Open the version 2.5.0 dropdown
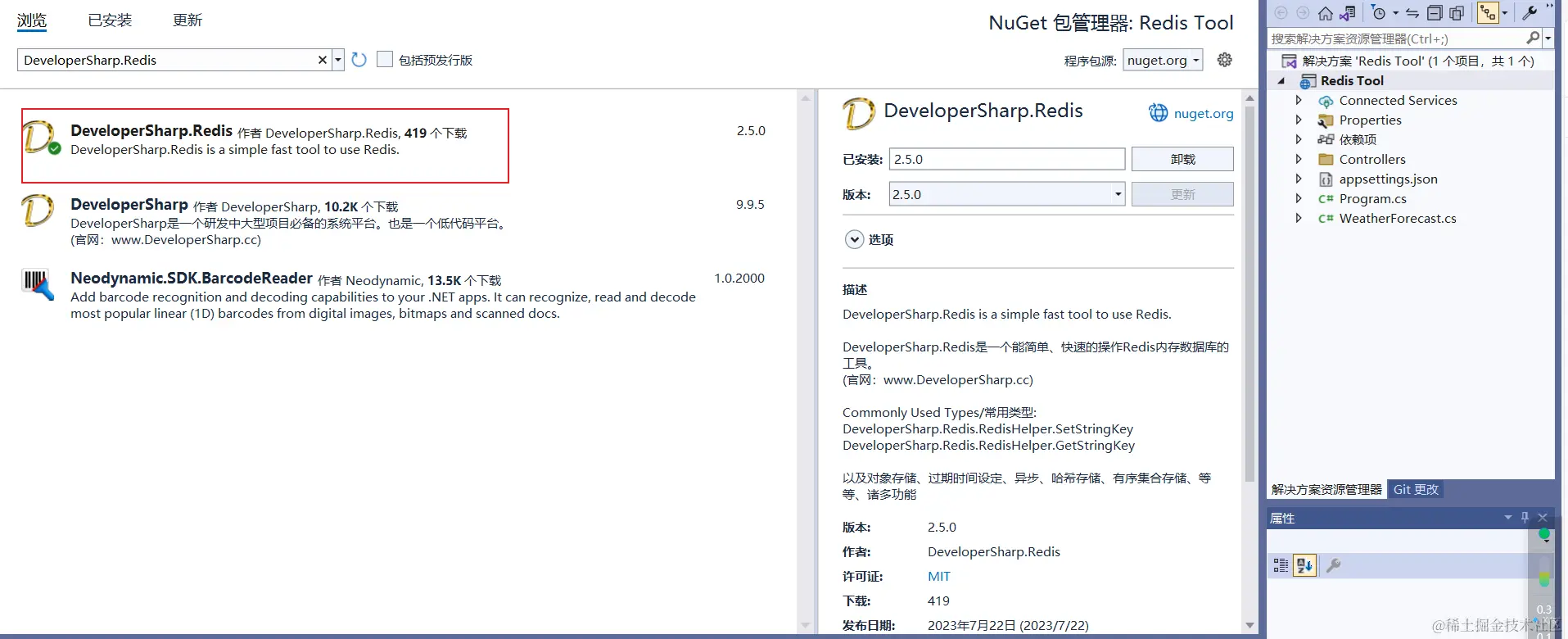 coord(1118,194)
